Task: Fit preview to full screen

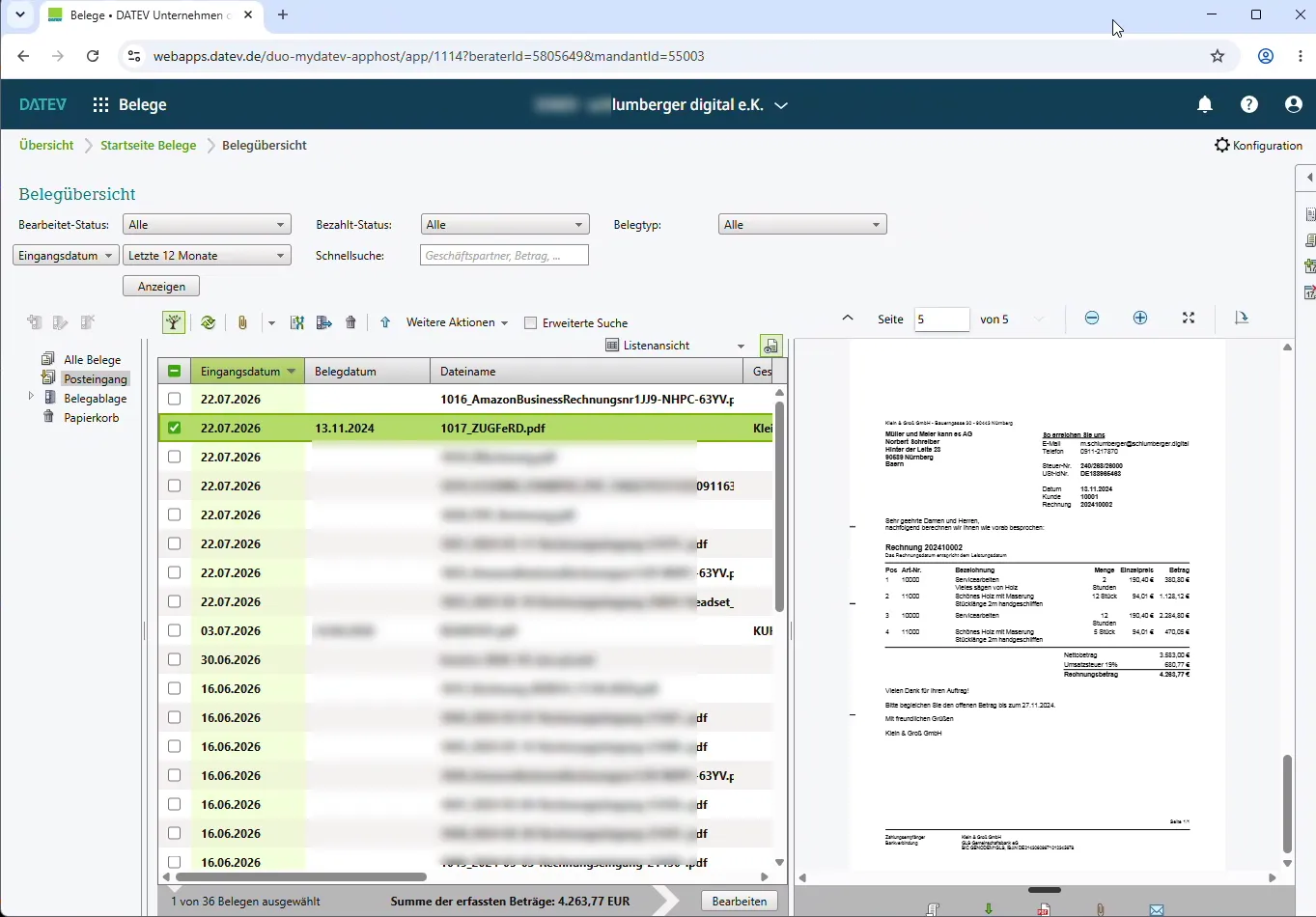Action: [1189, 319]
